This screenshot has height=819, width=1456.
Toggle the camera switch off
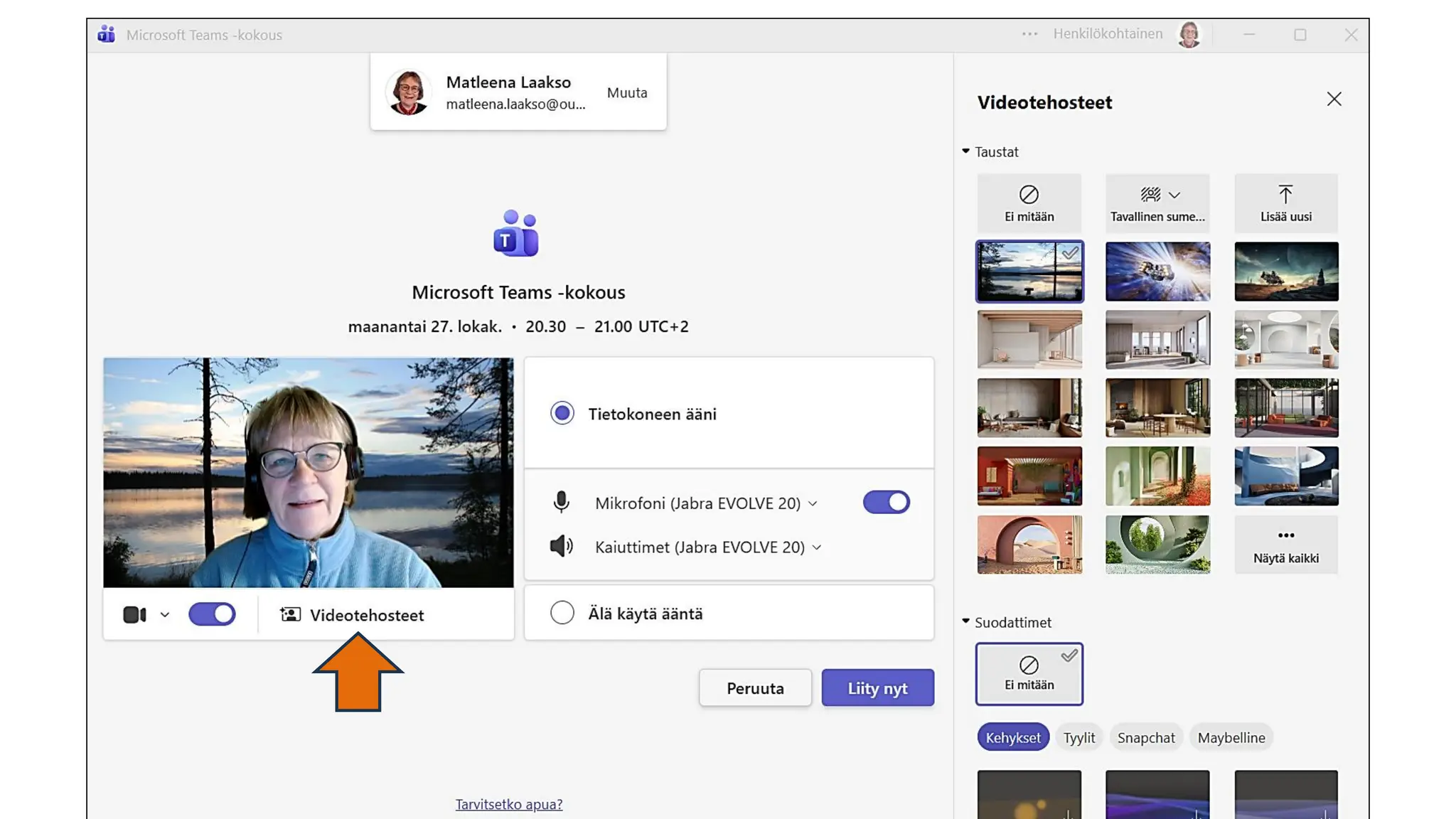pyautogui.click(x=212, y=614)
